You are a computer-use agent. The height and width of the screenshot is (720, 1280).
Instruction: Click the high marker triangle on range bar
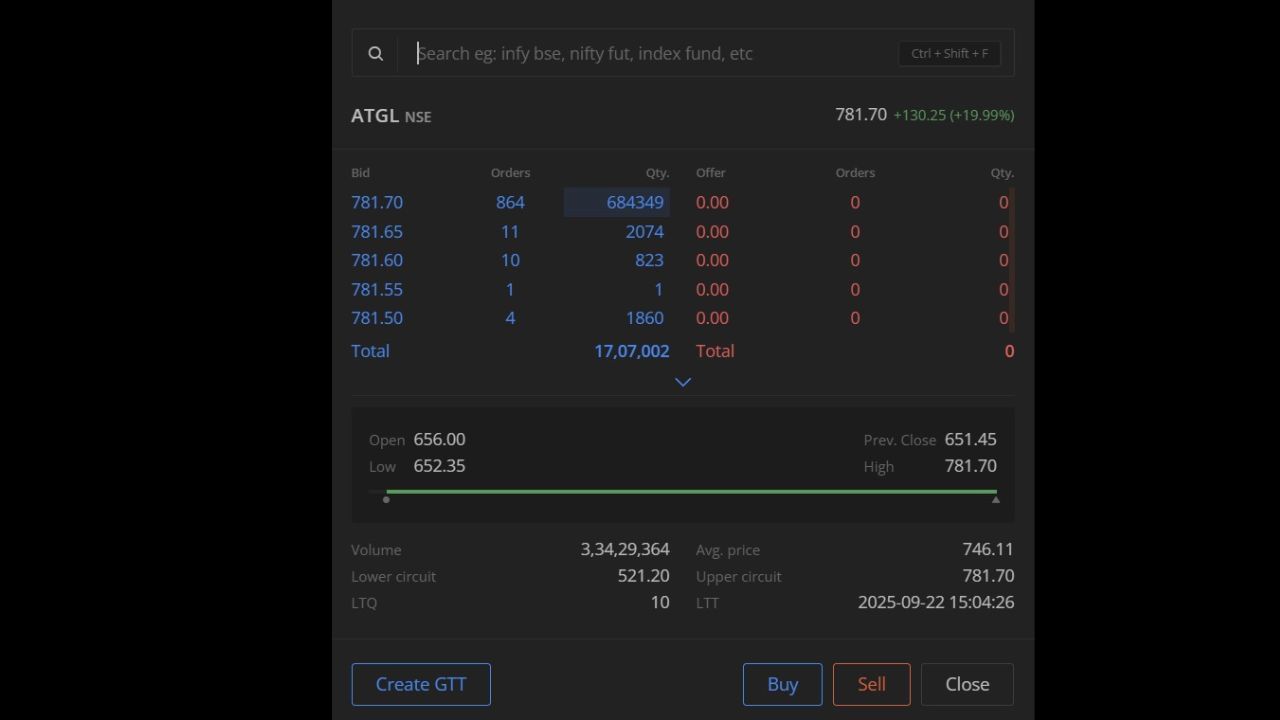tap(996, 499)
